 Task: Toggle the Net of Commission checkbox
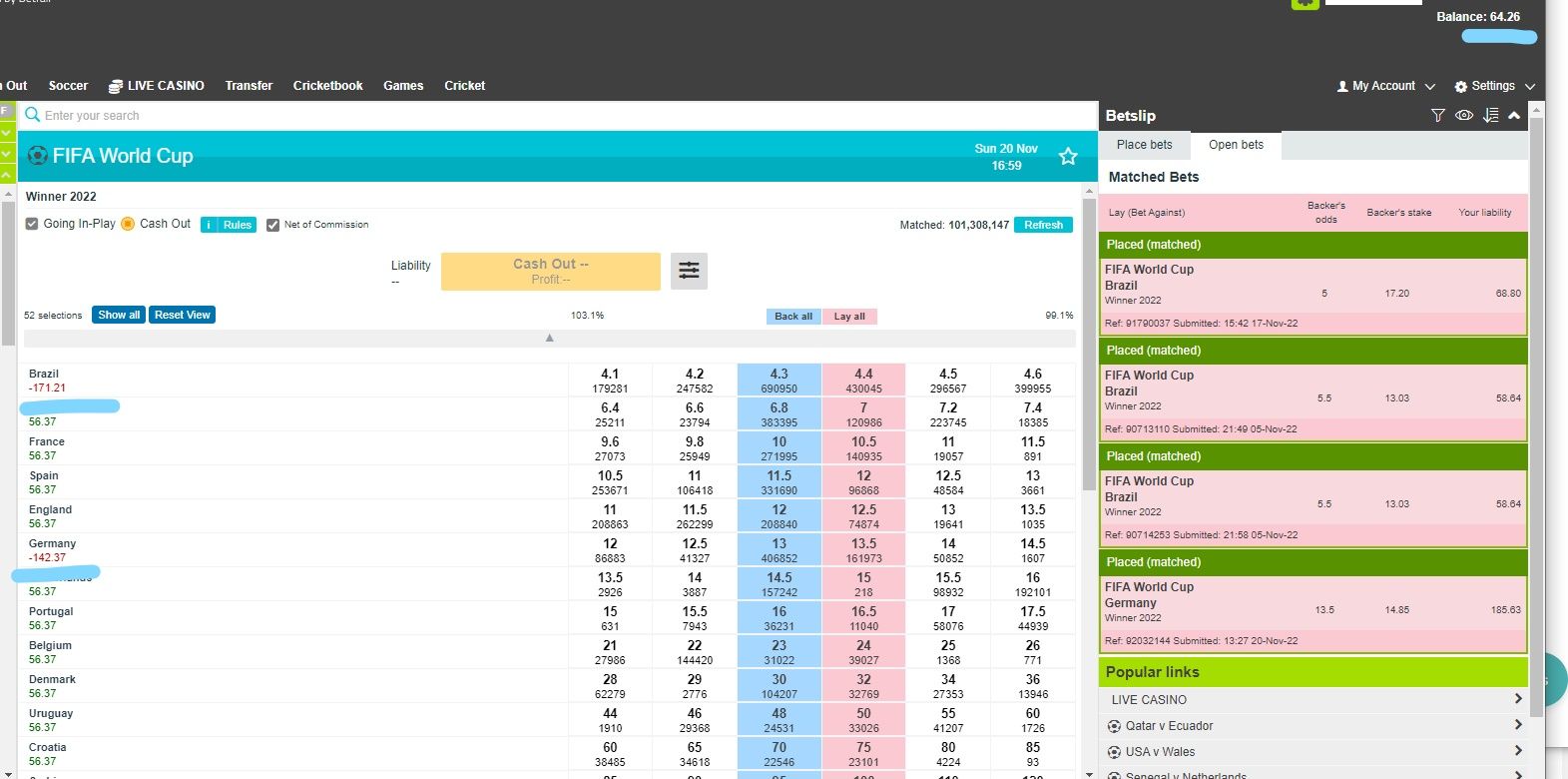tap(272, 225)
